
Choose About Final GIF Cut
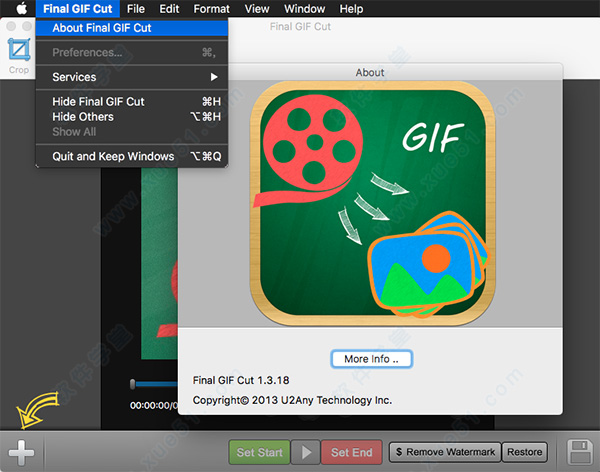click(132, 28)
